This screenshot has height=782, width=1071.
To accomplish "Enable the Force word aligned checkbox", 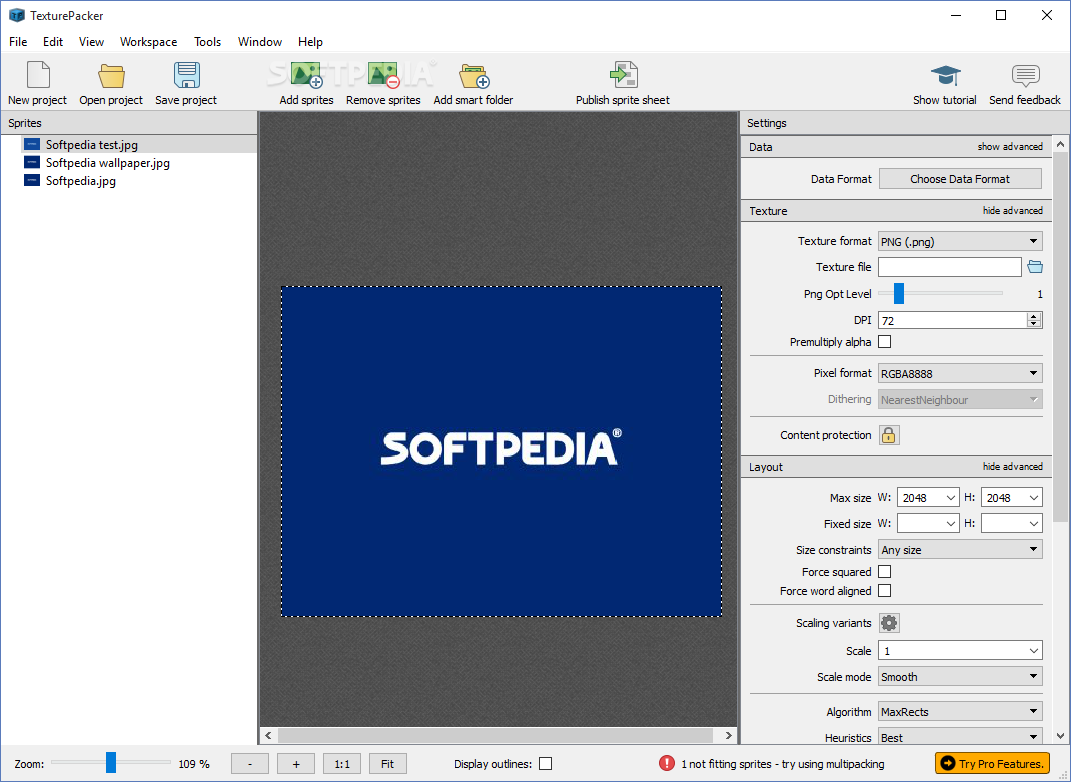I will [885, 591].
